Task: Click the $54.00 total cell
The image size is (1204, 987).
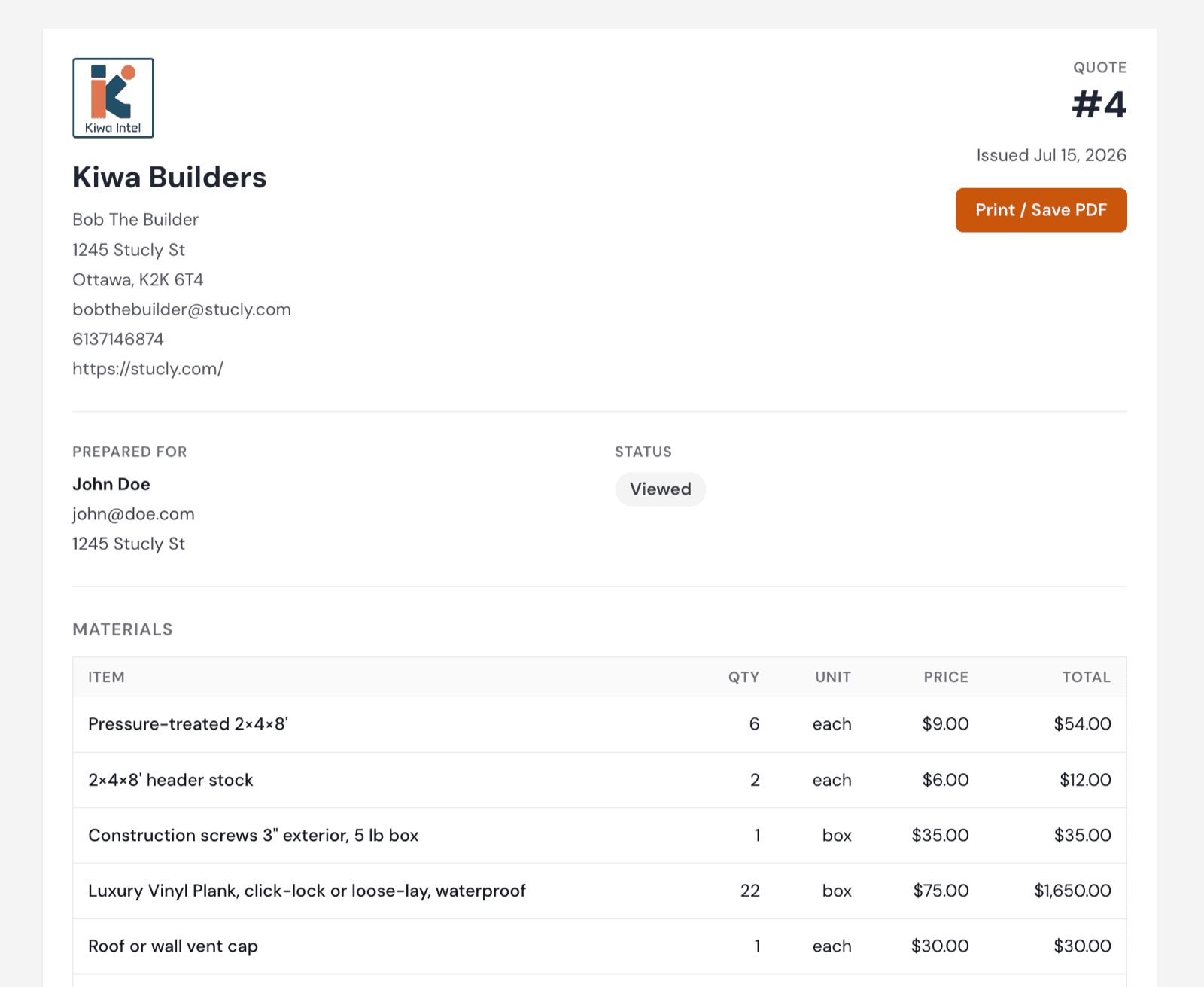Action: pyautogui.click(x=1082, y=724)
